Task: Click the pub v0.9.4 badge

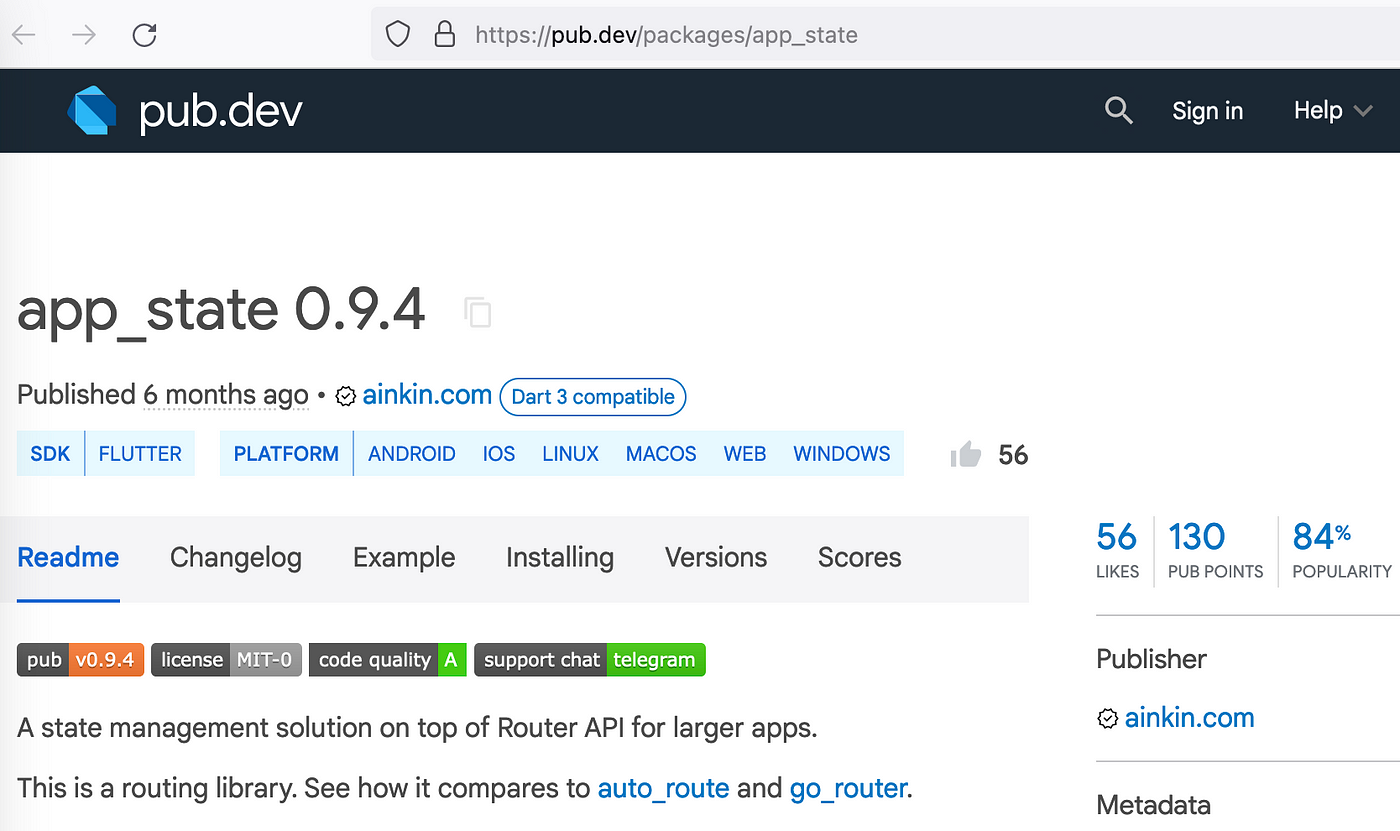Action: (x=81, y=660)
